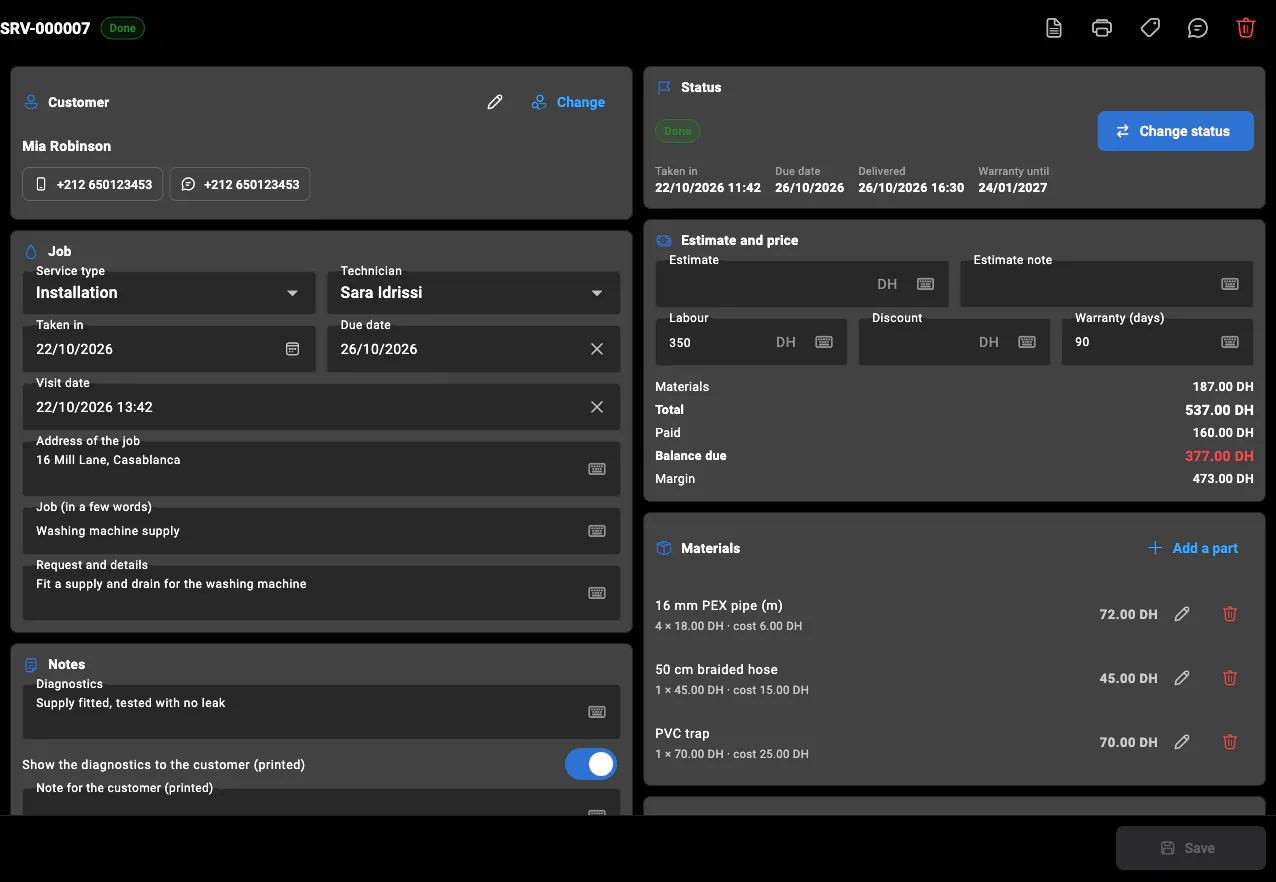
Task: Remove the 50 cm braided hose entry
Action: coord(1230,678)
